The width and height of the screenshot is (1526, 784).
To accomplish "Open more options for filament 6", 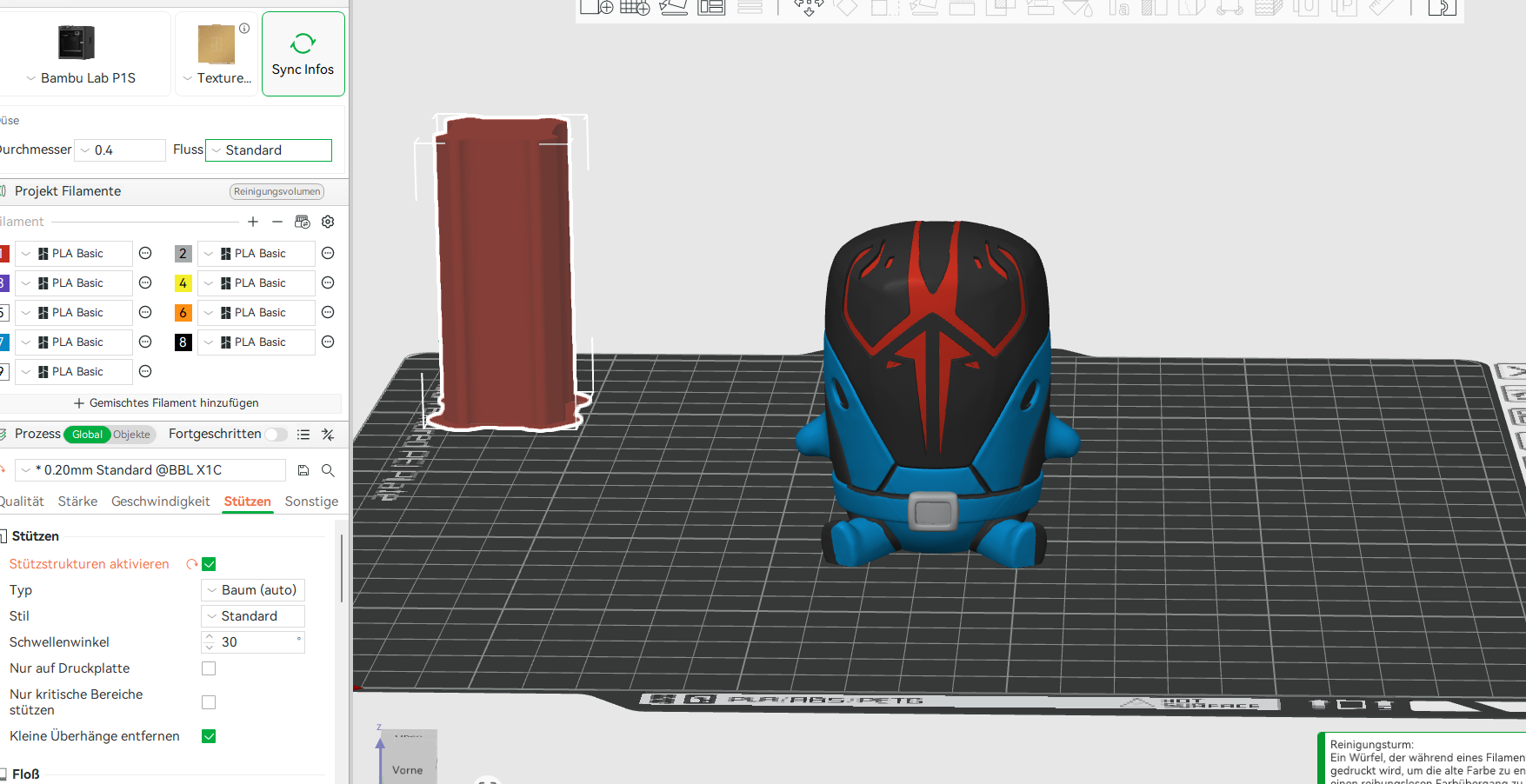I will [328, 312].
